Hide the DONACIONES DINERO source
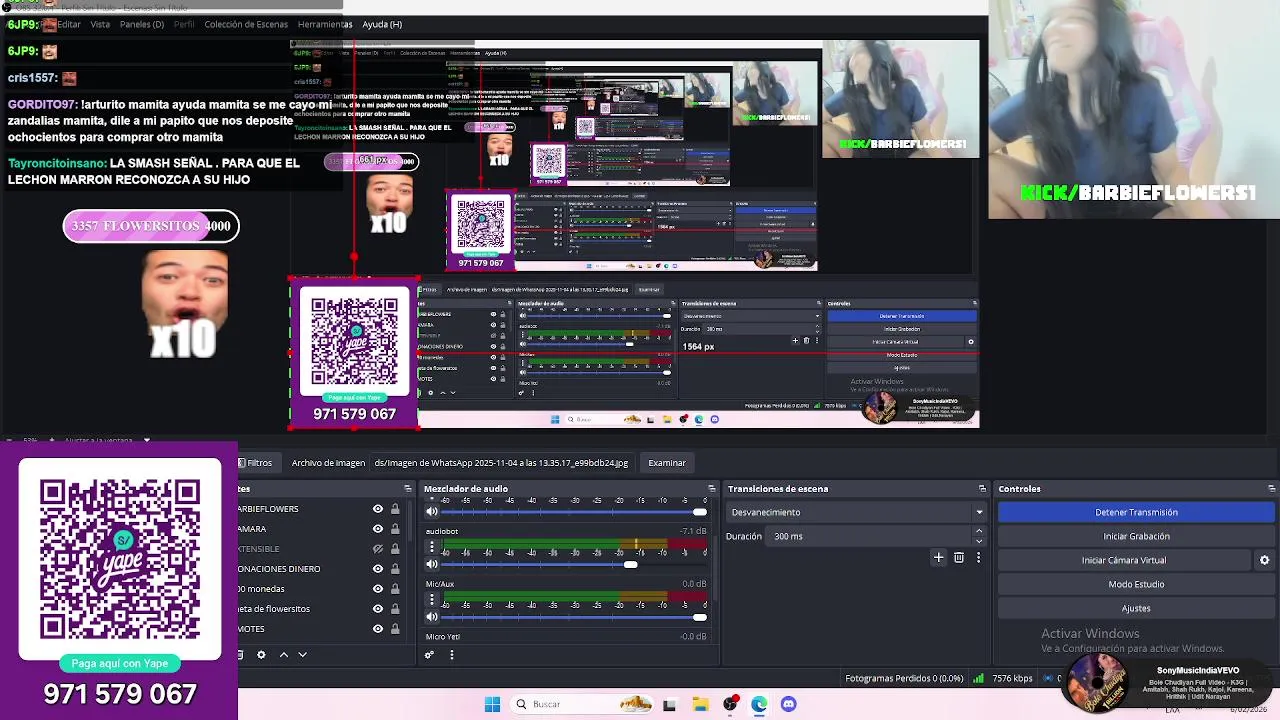The height and width of the screenshot is (720, 1280). pos(377,569)
